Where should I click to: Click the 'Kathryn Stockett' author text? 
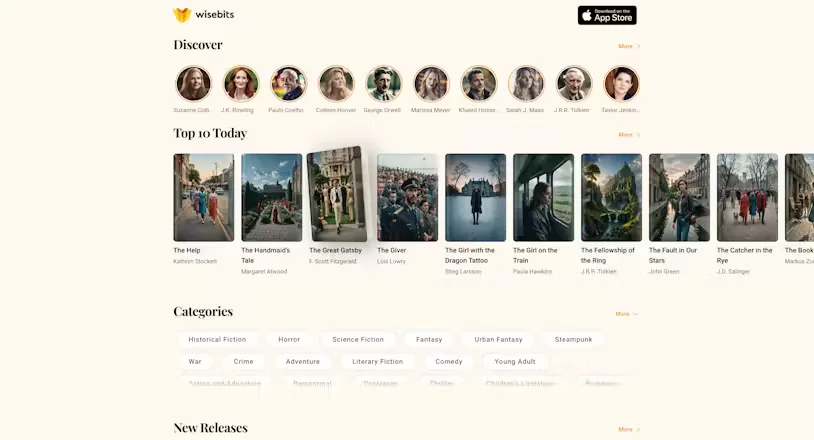pos(195,262)
